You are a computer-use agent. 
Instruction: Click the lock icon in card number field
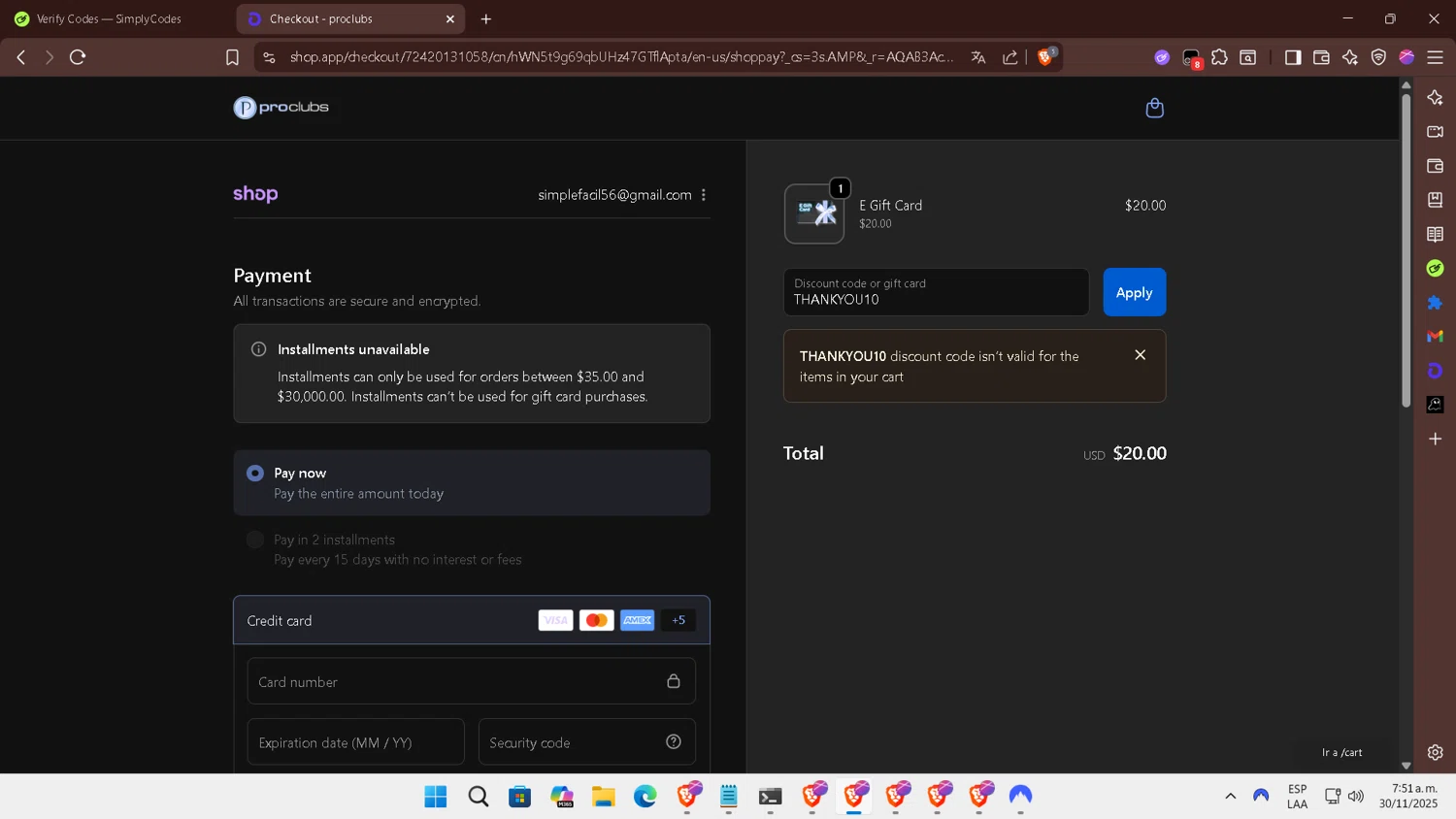(x=674, y=681)
